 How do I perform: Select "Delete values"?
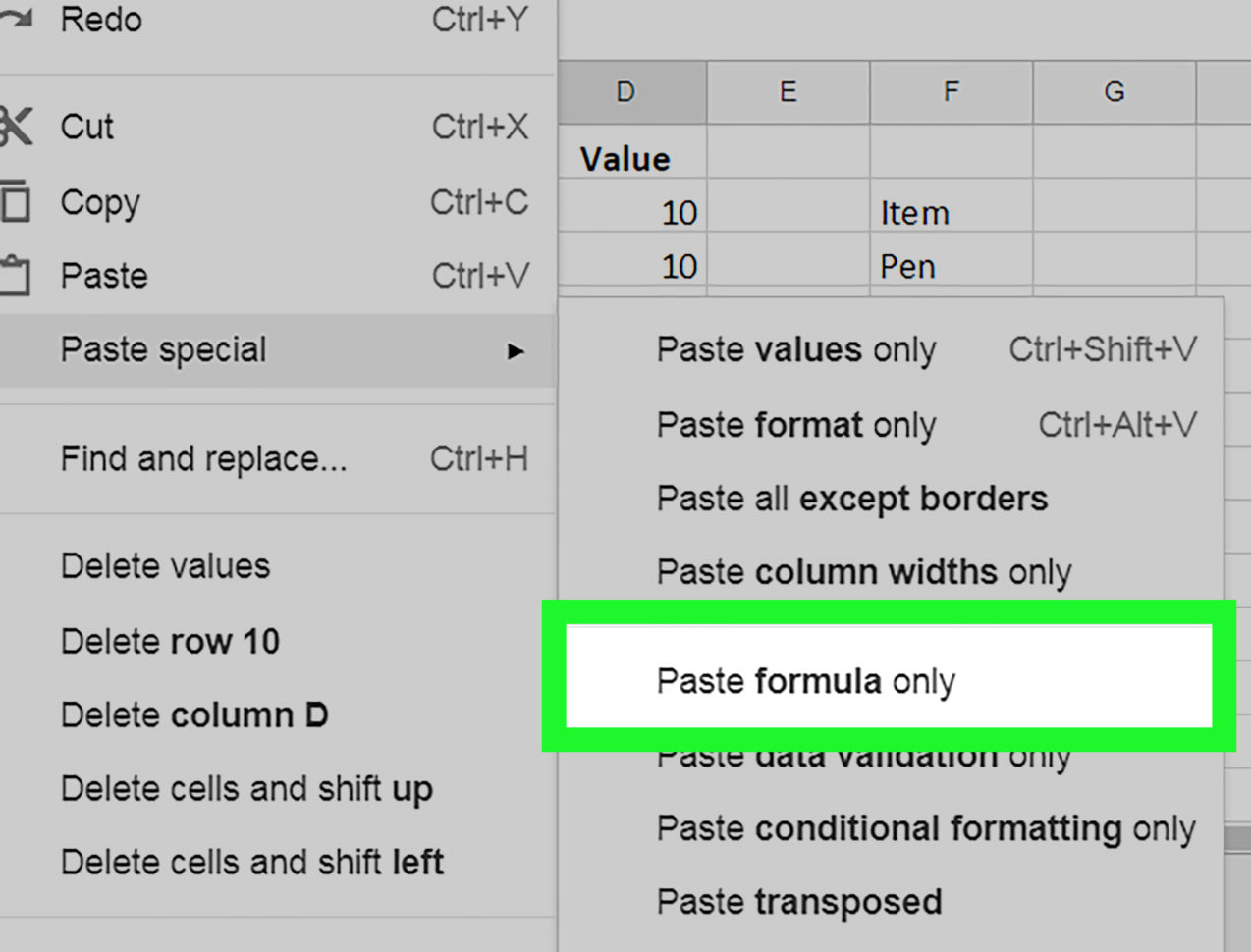164,565
